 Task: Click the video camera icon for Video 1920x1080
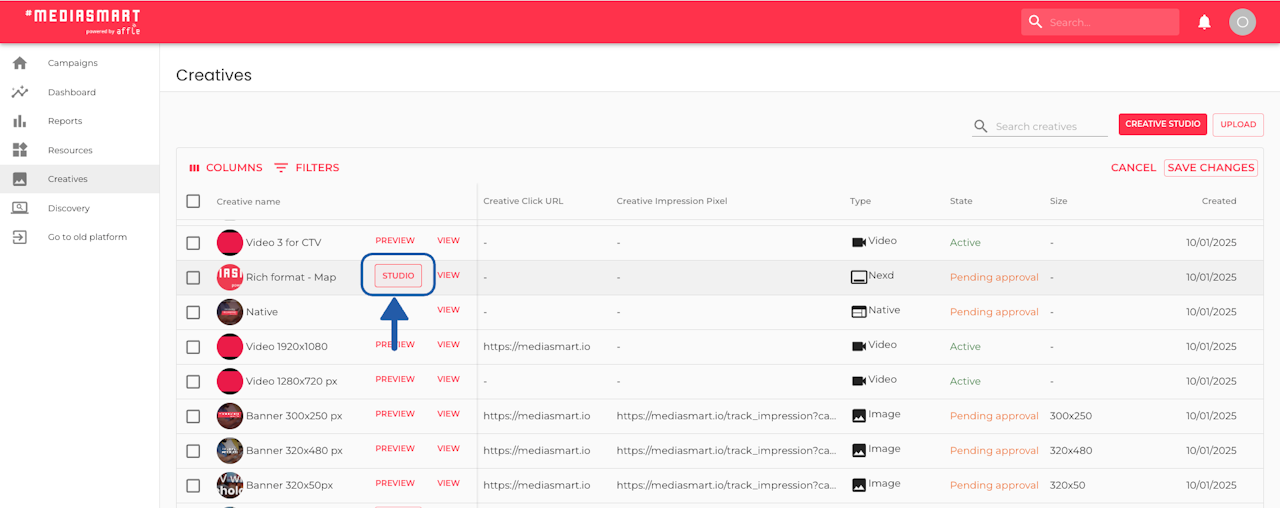pyautogui.click(x=858, y=346)
